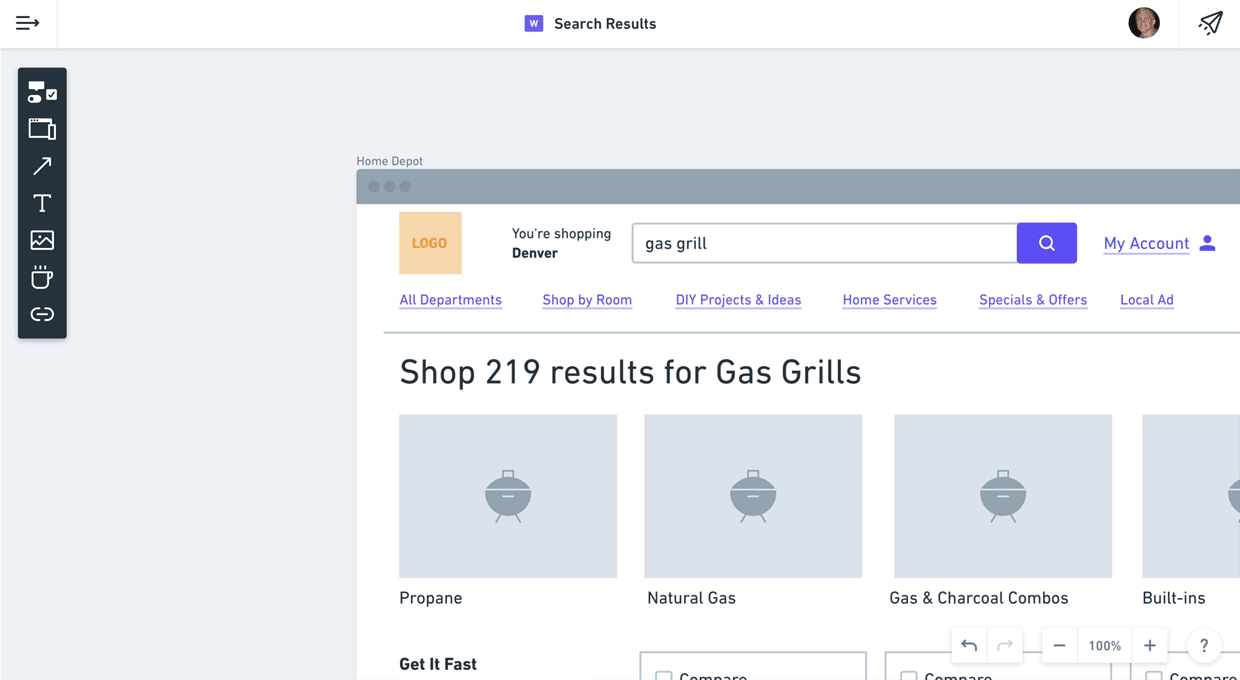Open the All Departments link
The width and height of the screenshot is (1240, 680).
(x=450, y=300)
